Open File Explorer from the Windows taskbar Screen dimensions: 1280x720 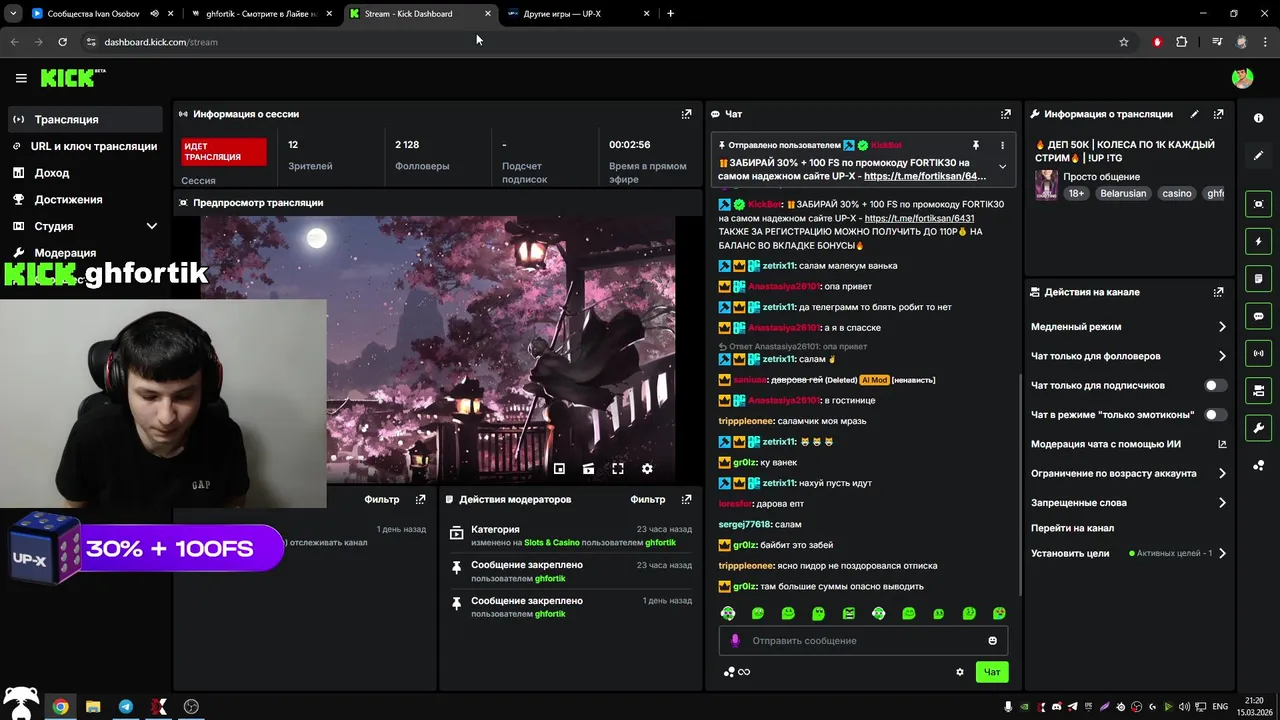[93, 707]
